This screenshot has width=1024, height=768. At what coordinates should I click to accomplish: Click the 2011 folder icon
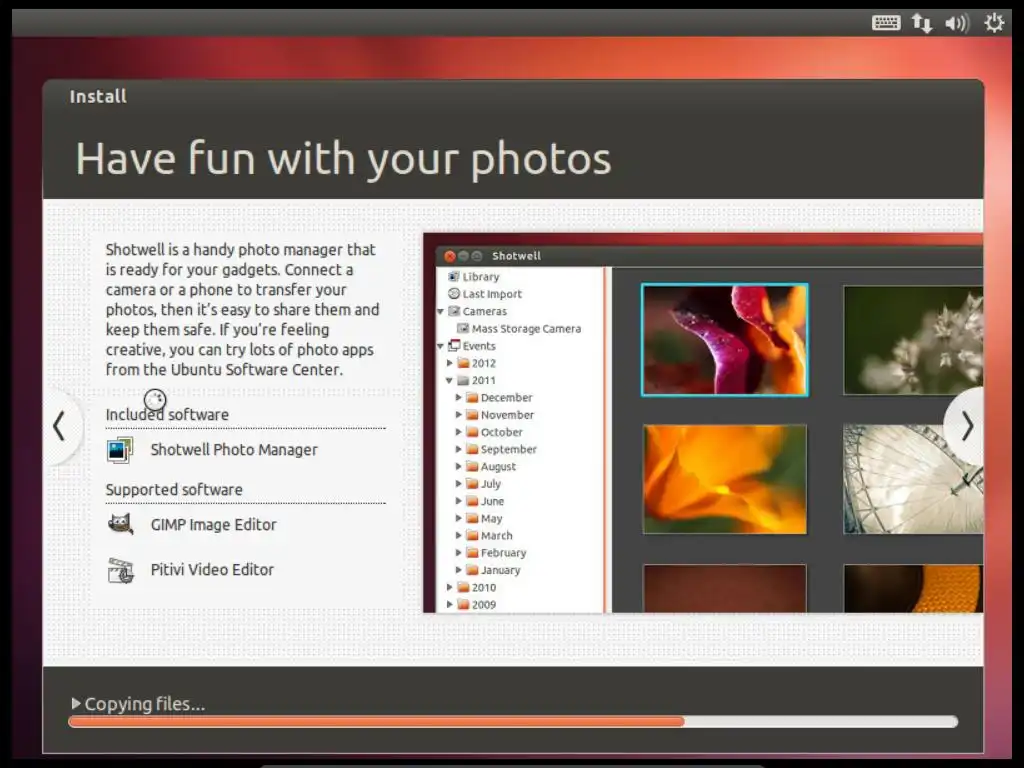(x=463, y=380)
